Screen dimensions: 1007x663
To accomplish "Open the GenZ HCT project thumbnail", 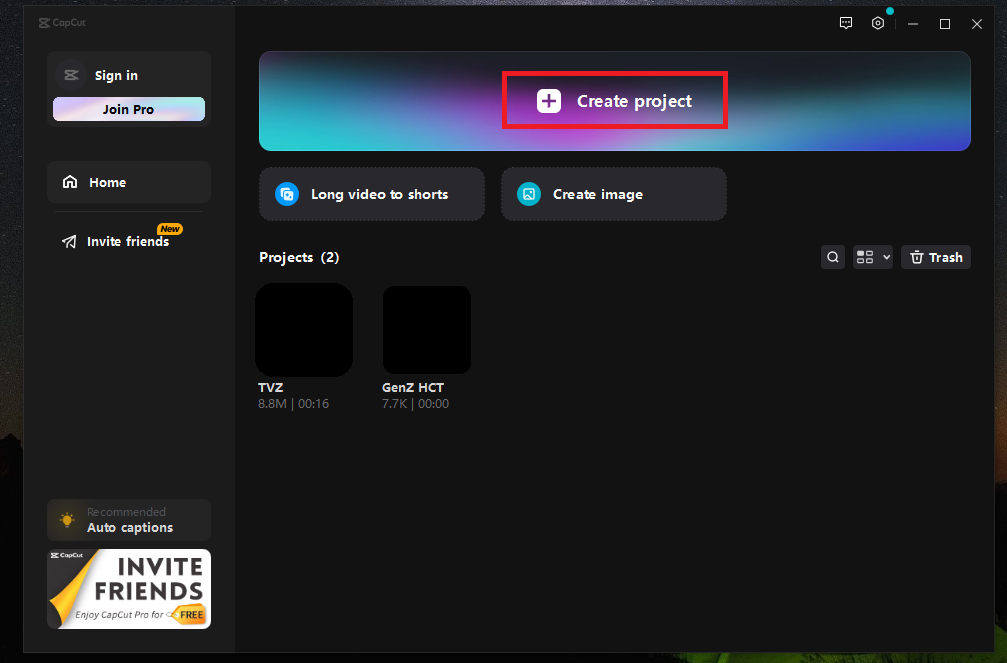I will point(427,330).
